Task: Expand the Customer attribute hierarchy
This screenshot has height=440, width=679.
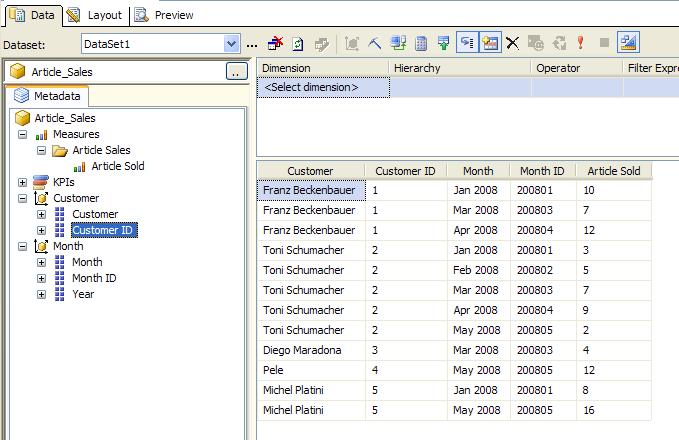Action: pyautogui.click(x=42, y=214)
